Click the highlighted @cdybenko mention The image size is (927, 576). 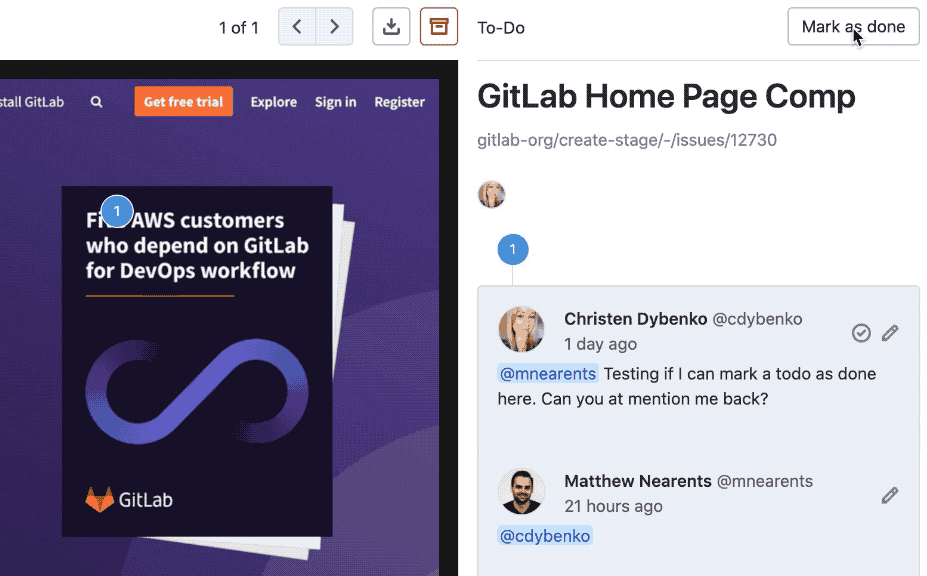point(545,536)
